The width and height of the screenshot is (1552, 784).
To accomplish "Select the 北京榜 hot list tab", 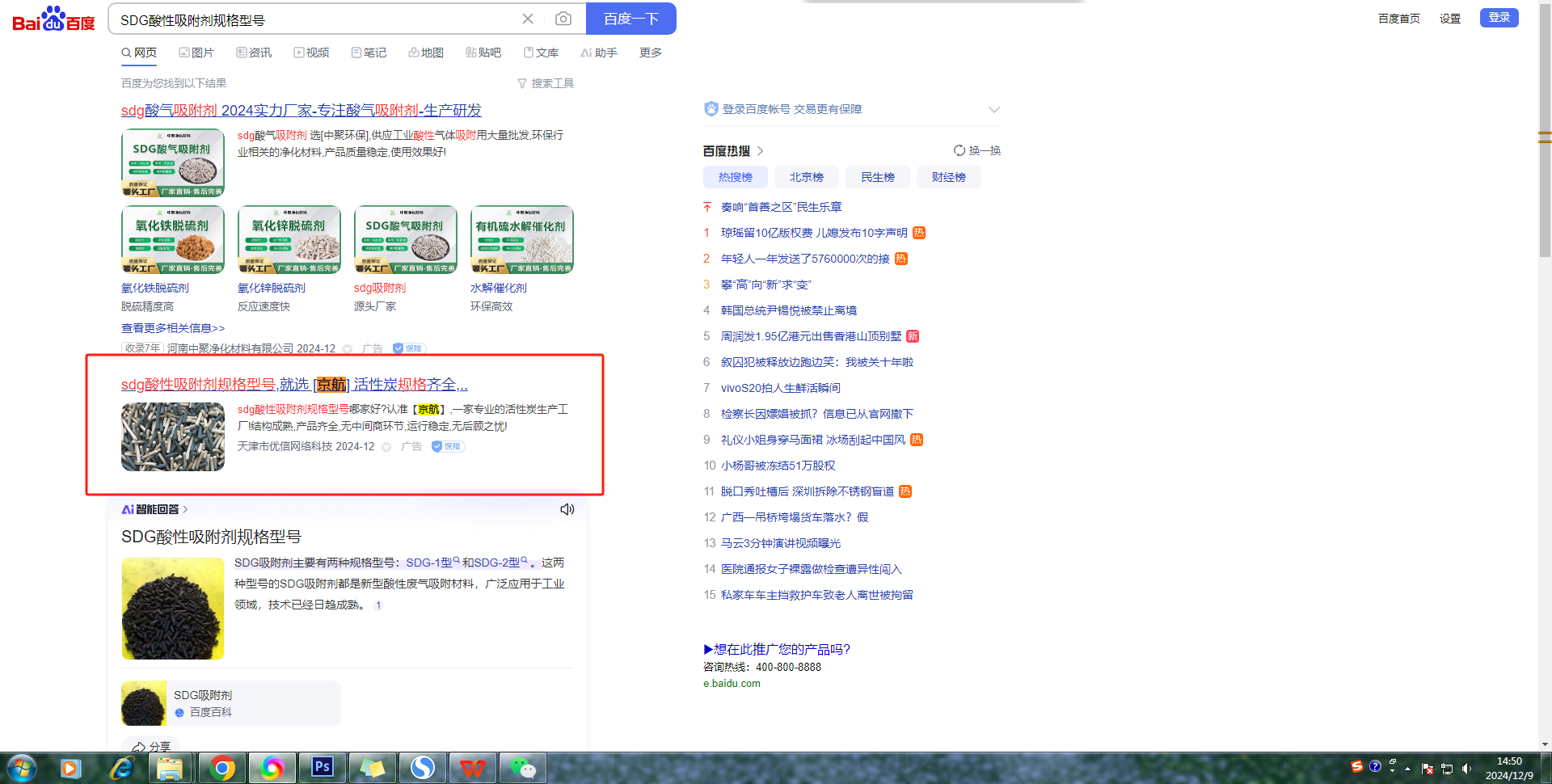I will click(x=806, y=177).
